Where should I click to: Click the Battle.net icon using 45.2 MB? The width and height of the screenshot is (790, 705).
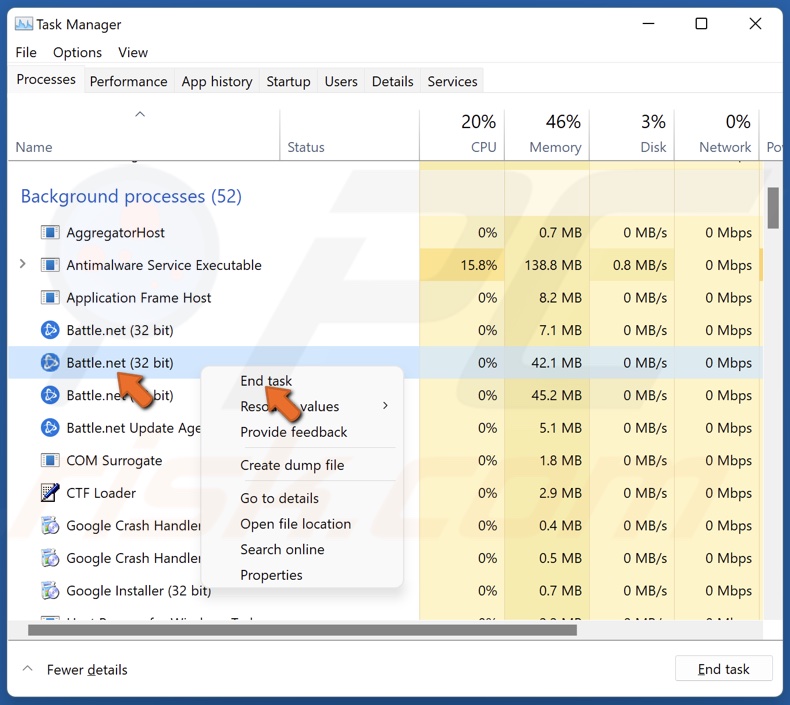50,395
